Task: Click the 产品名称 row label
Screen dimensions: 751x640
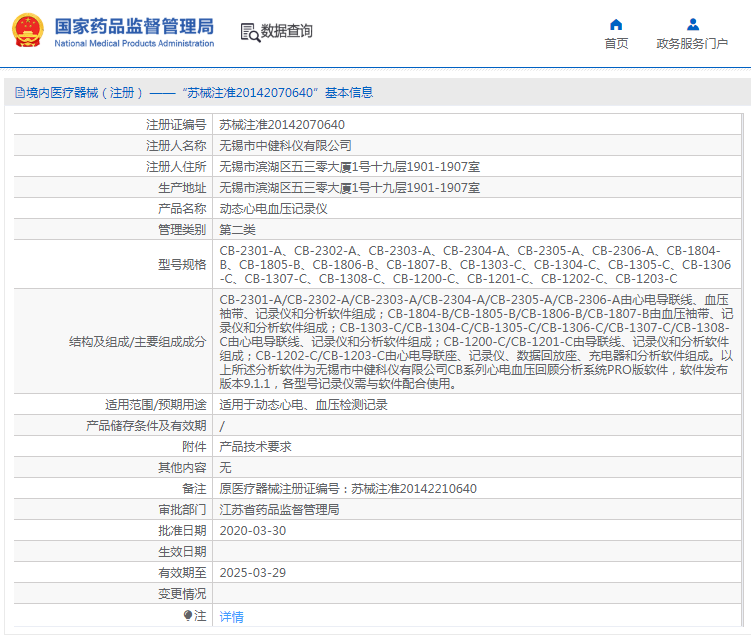Action: click(x=182, y=209)
